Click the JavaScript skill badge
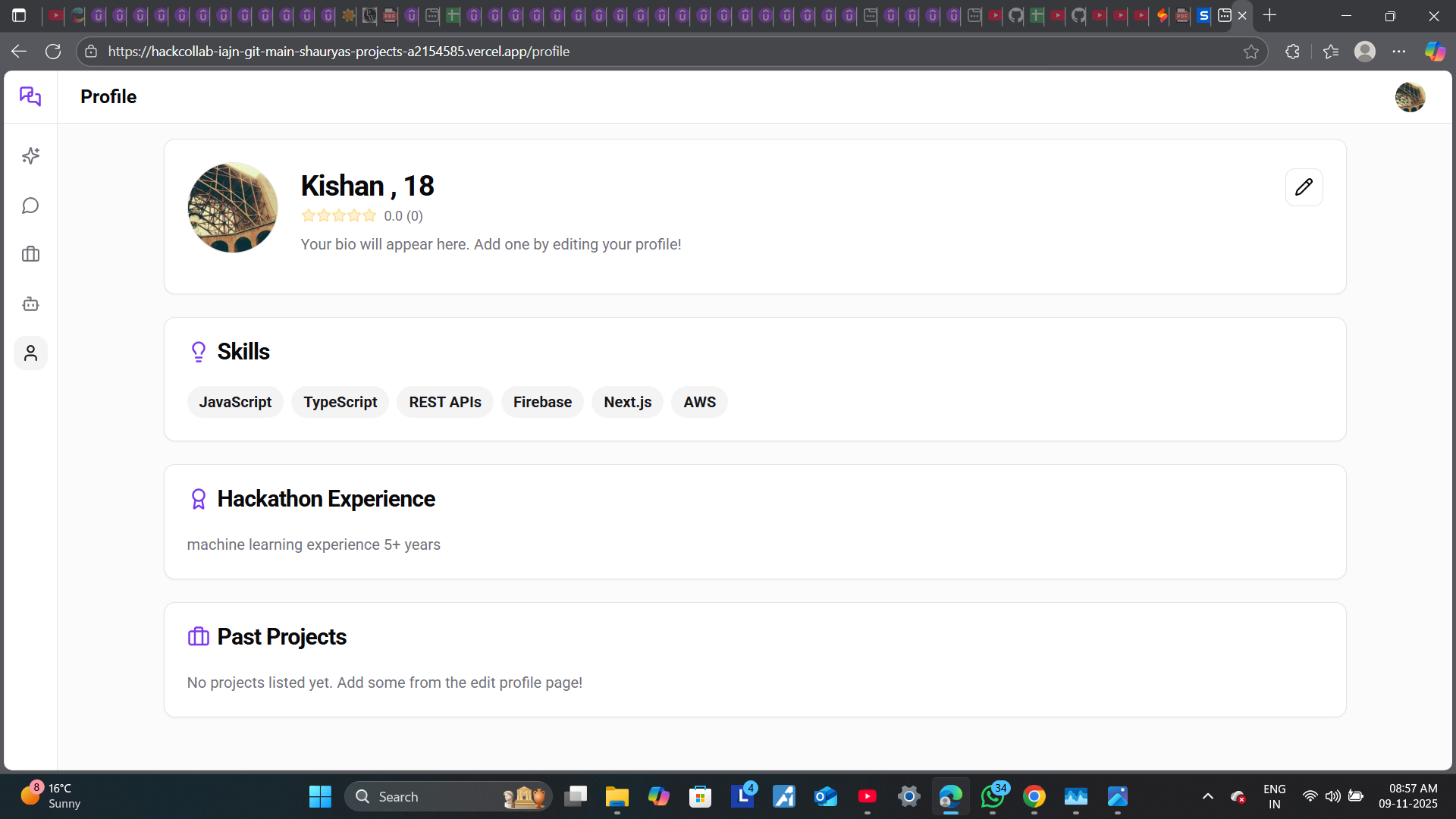 [x=235, y=402]
